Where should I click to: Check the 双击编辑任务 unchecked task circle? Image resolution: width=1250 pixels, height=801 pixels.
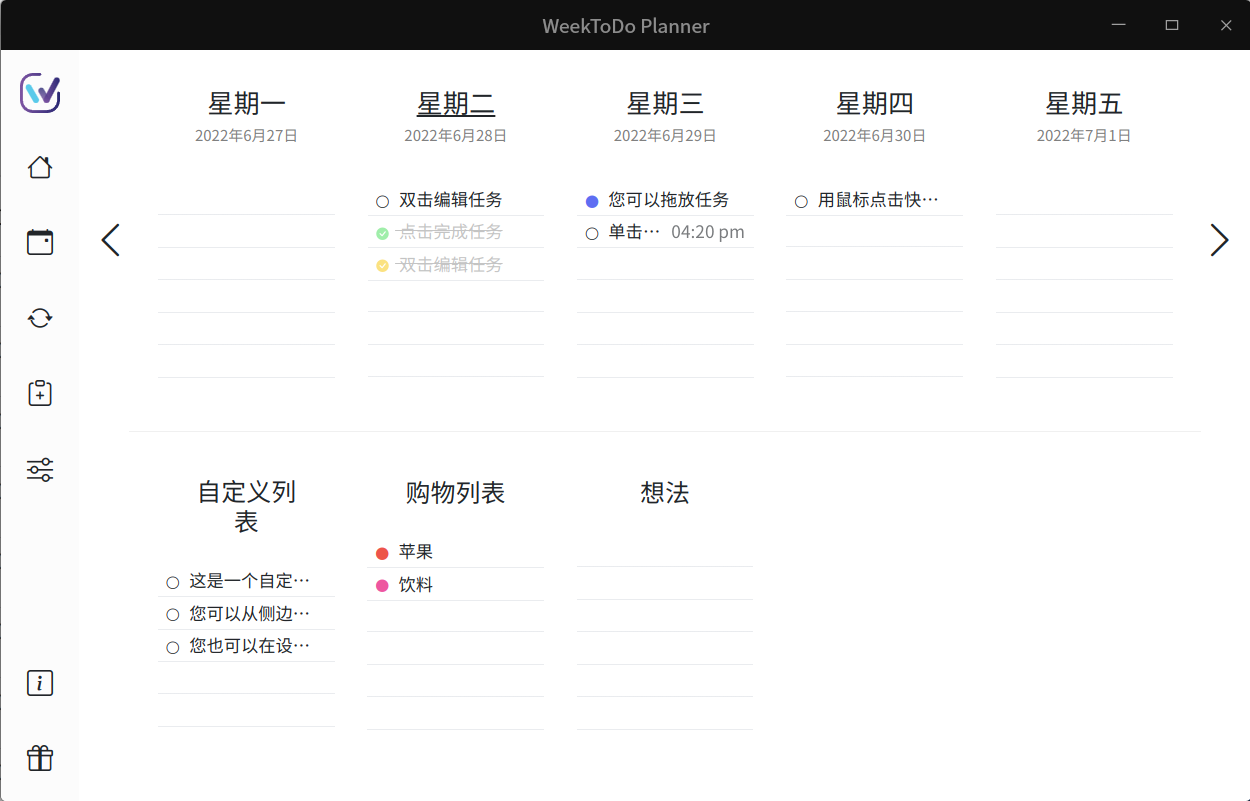click(x=382, y=201)
